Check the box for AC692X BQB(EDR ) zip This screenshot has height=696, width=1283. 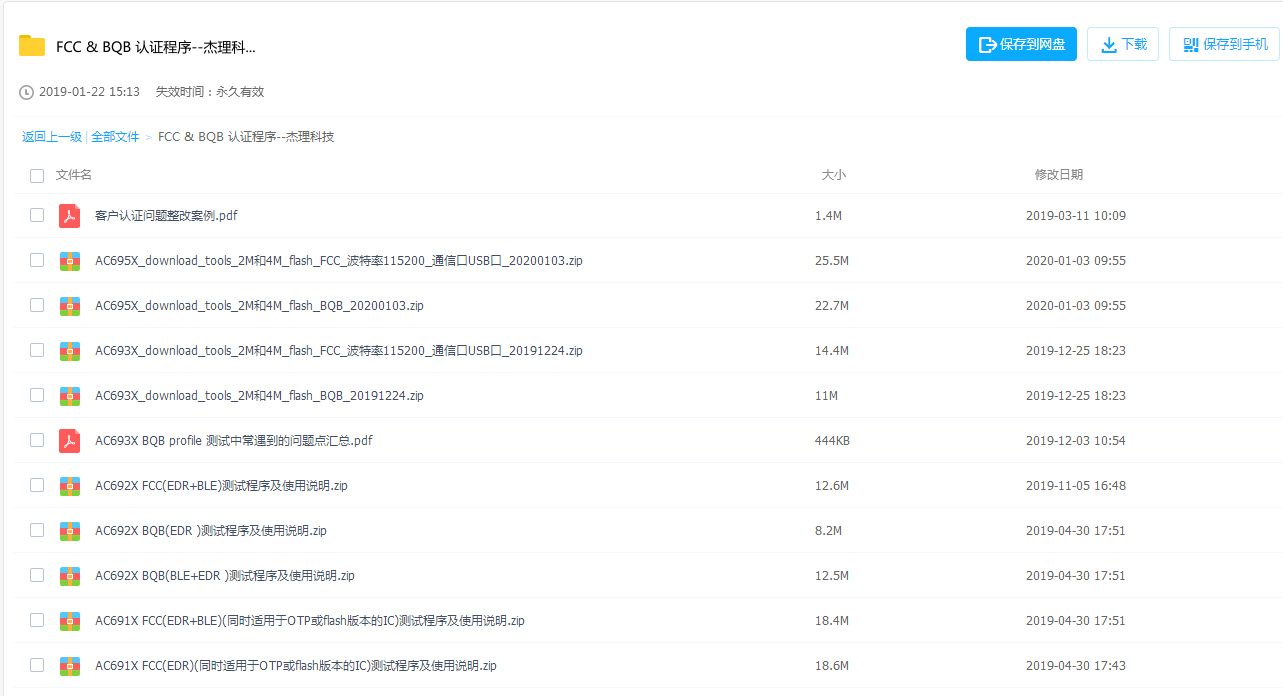coord(37,530)
